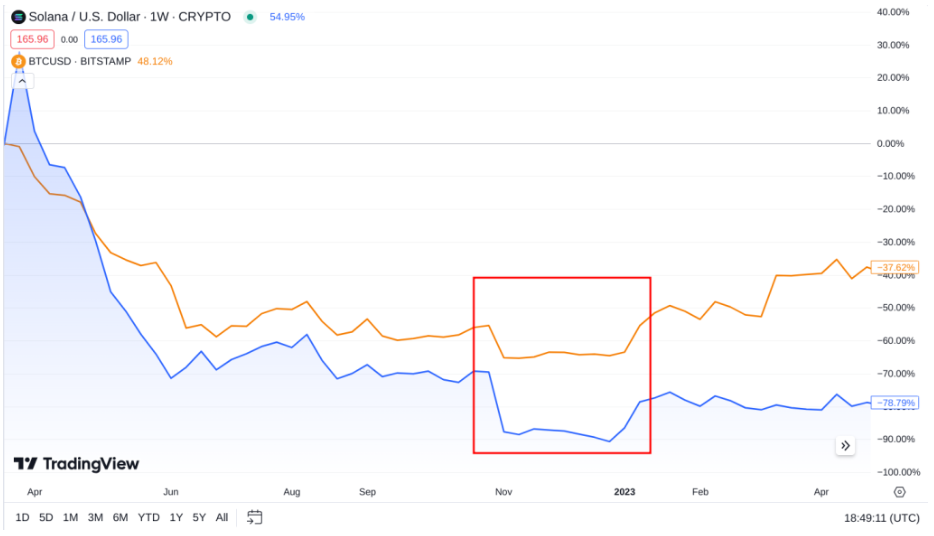
Task: Click the blue -78.79% price label
Action: click(895, 403)
